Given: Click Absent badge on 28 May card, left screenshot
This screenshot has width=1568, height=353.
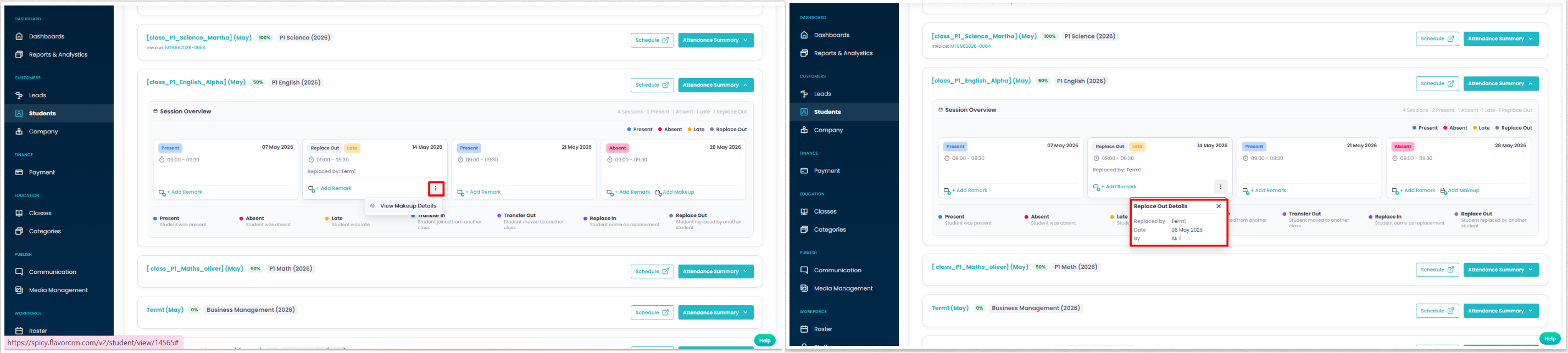Looking at the screenshot, I should point(617,149).
